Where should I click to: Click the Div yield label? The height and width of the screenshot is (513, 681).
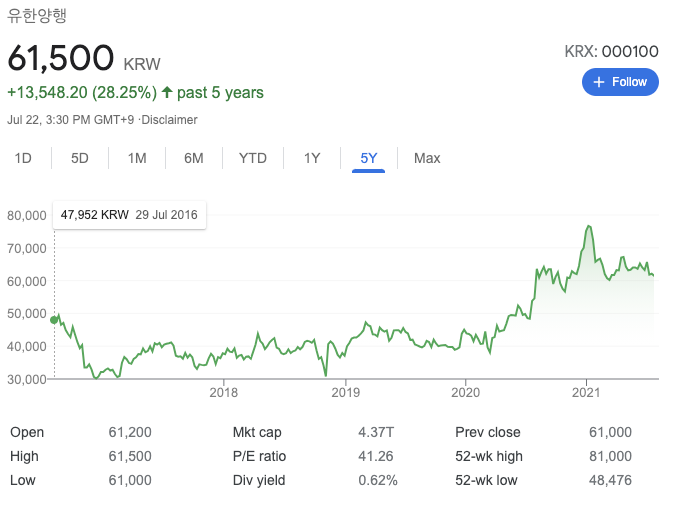tap(259, 480)
